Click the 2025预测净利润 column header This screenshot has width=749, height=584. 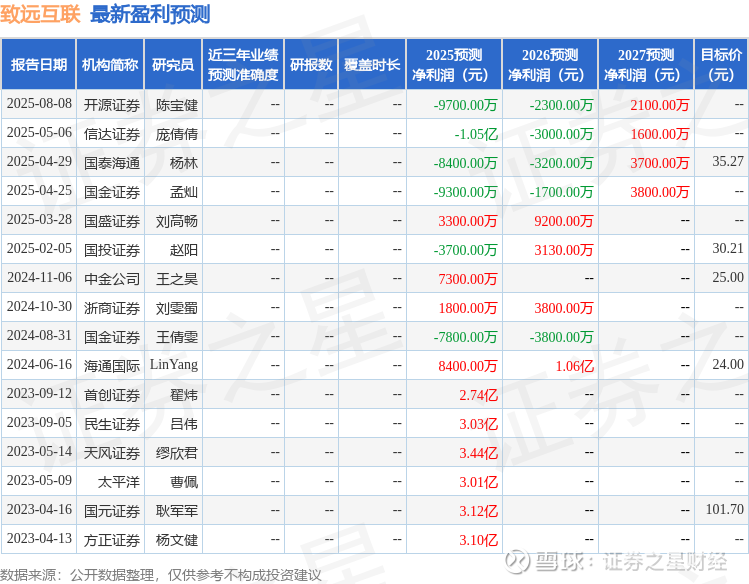(454, 64)
